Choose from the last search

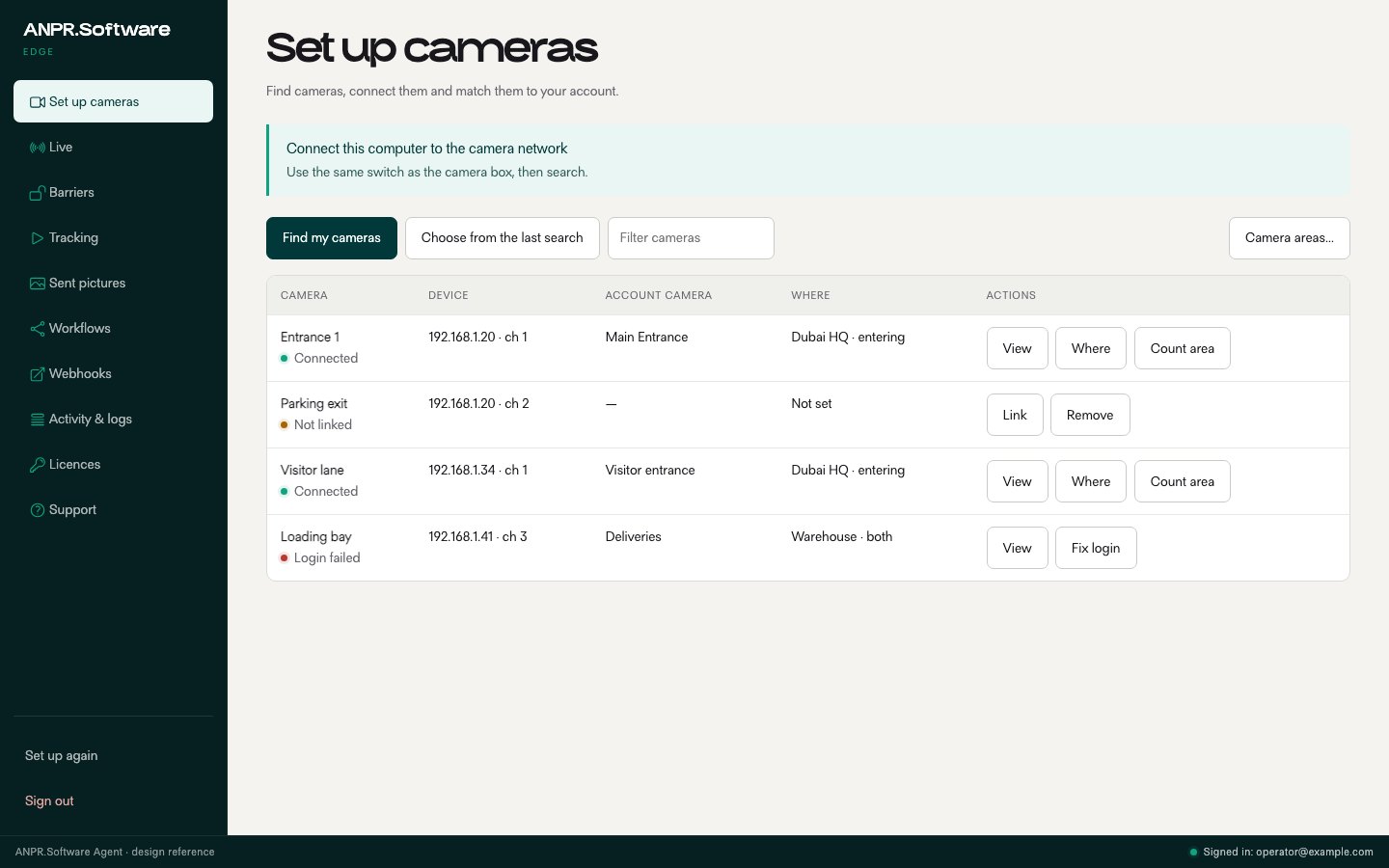coord(503,238)
